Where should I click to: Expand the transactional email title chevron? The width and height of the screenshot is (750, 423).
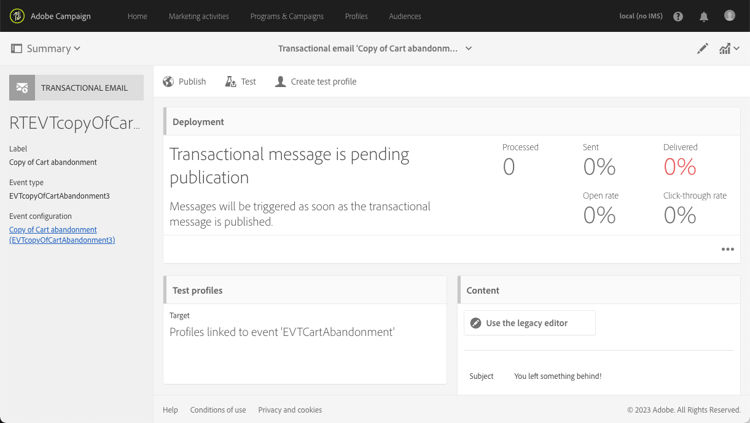pos(469,48)
